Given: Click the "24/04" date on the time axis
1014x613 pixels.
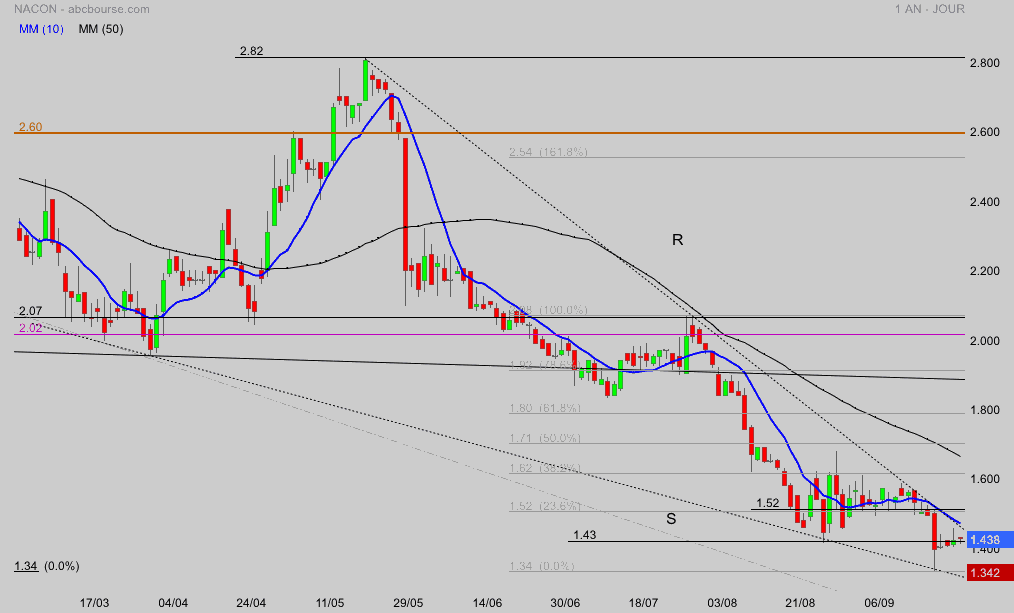Looking at the screenshot, I should click(251, 603).
